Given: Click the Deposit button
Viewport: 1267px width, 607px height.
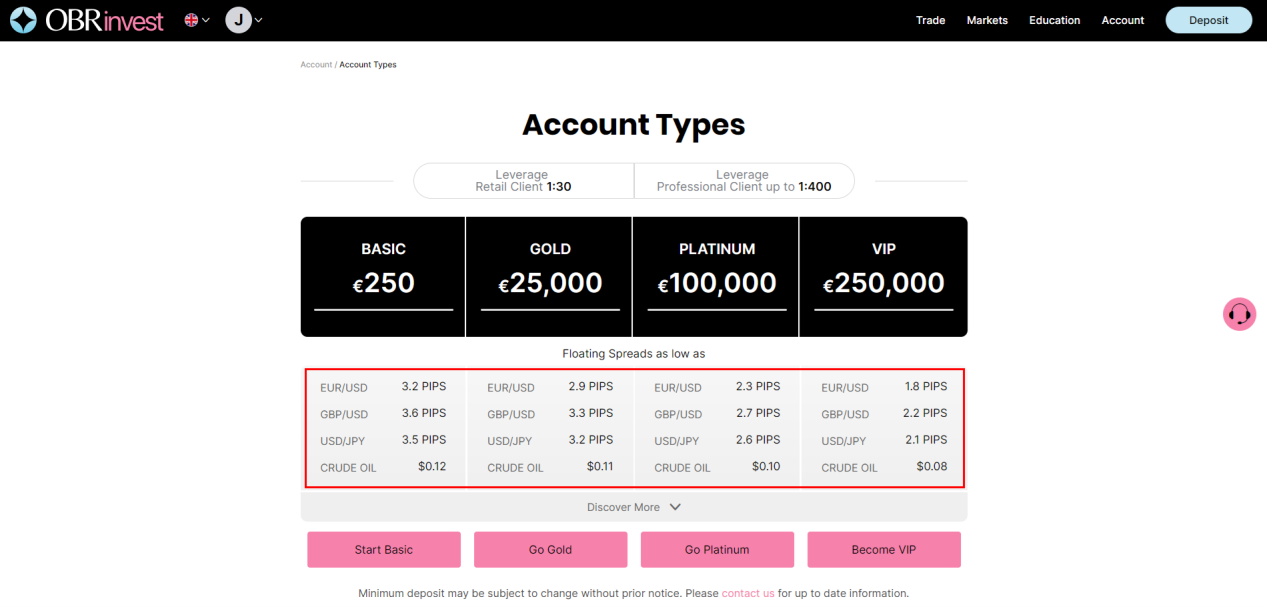Looking at the screenshot, I should click(x=1208, y=19).
